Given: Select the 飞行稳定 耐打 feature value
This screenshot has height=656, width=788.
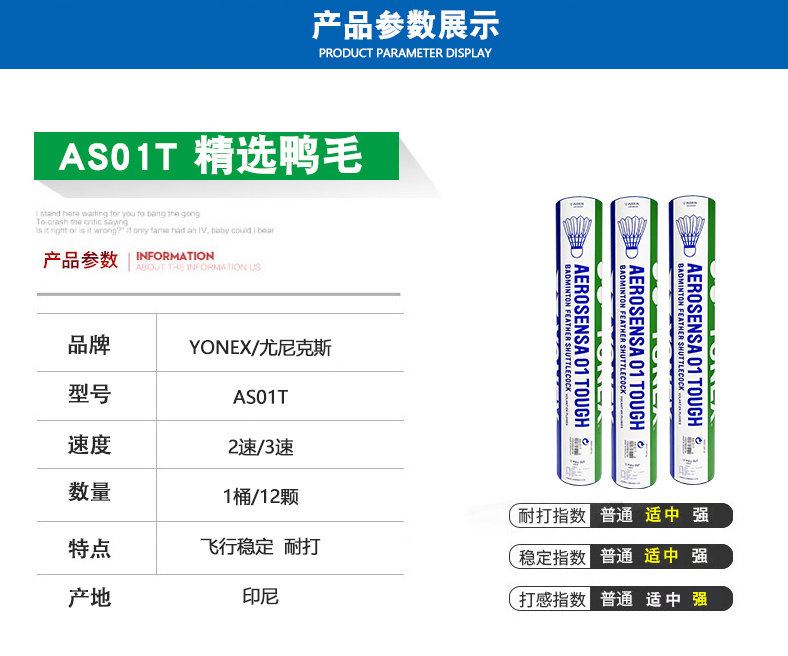Looking at the screenshot, I should [260, 546].
